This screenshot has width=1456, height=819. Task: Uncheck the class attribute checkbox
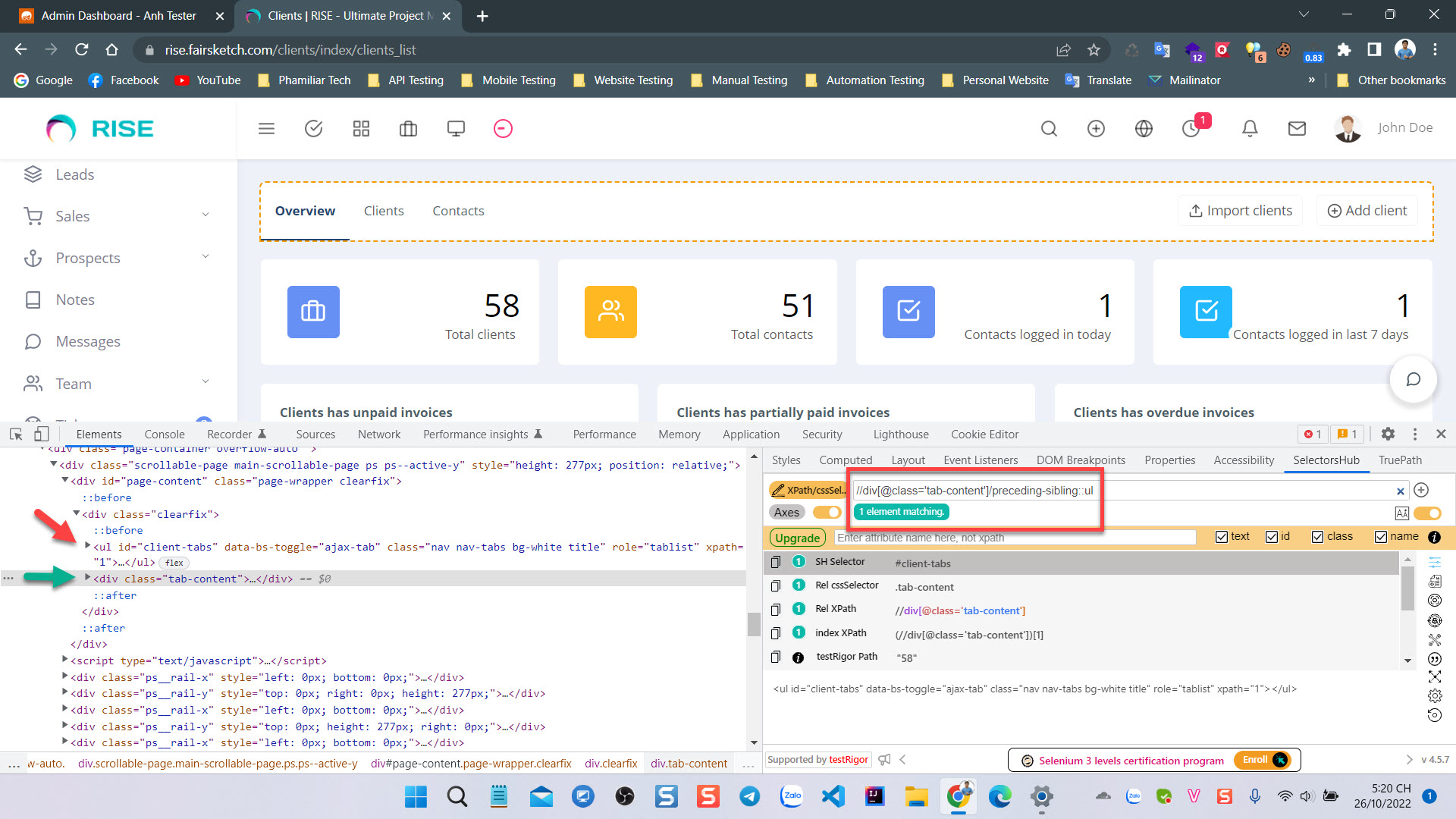[1318, 537]
